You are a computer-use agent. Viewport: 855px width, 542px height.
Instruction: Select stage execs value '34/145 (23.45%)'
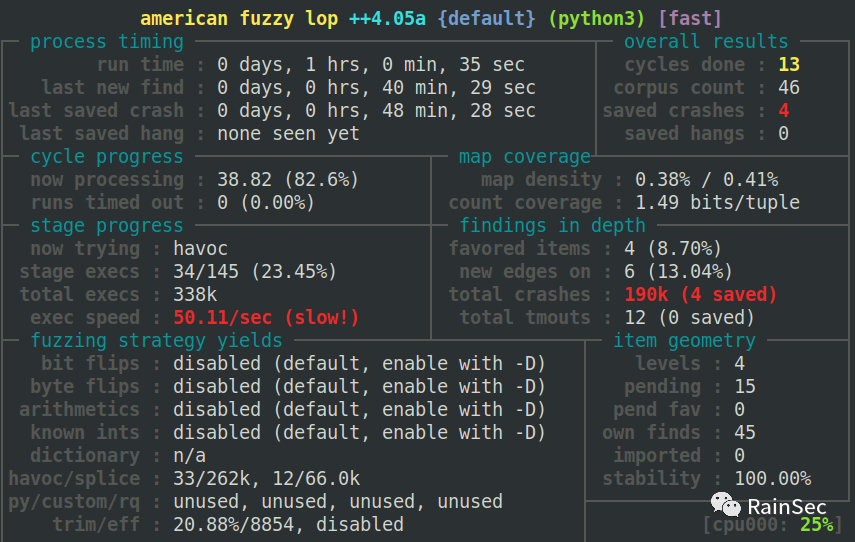tap(255, 271)
